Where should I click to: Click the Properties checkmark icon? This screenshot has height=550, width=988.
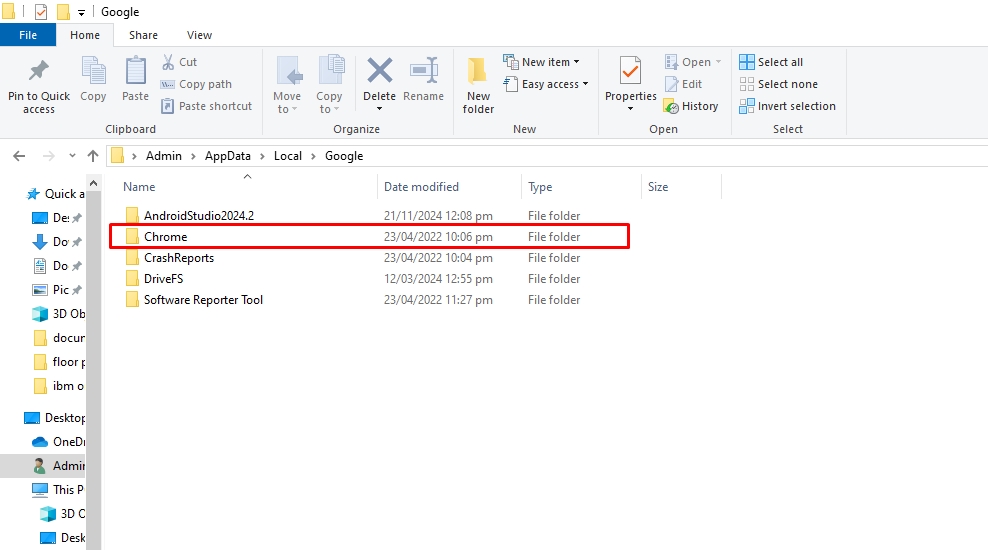click(x=631, y=71)
